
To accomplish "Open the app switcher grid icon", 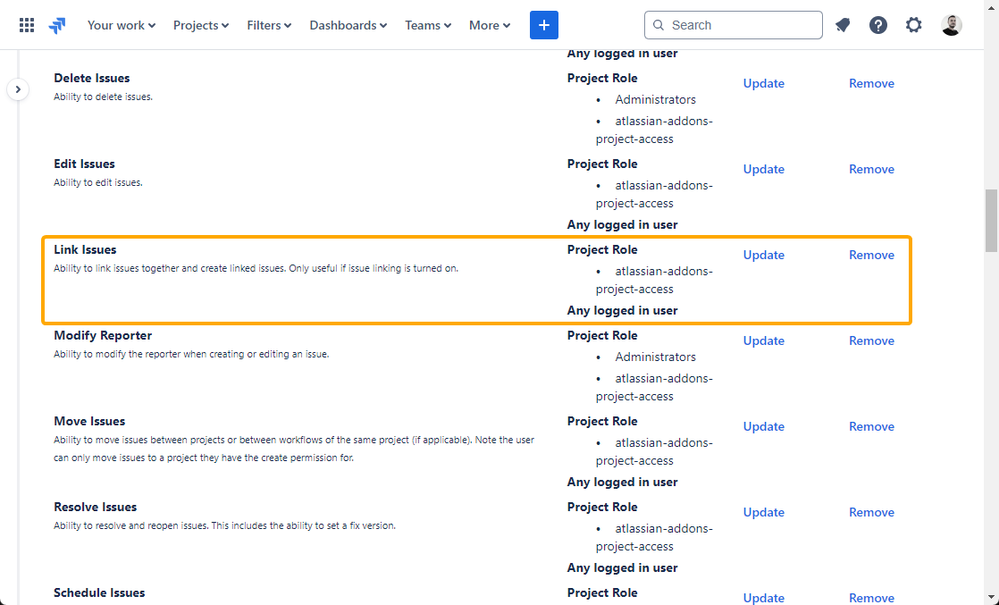I will click(x=27, y=25).
